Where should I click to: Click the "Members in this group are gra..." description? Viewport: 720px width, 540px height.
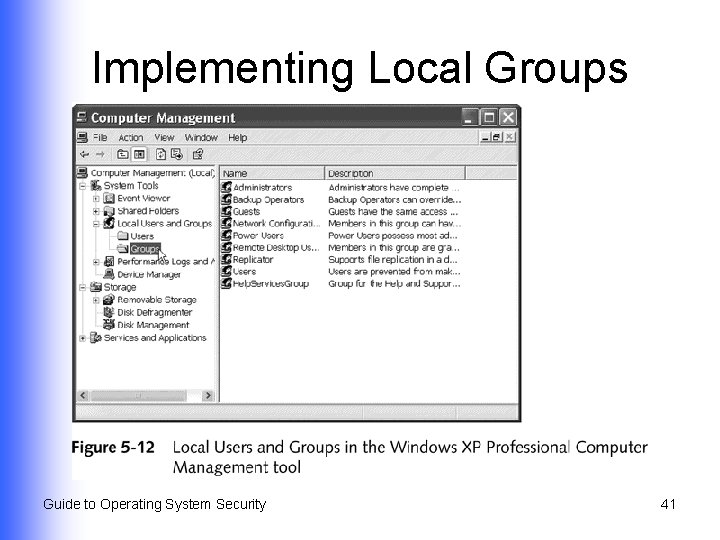(394, 248)
